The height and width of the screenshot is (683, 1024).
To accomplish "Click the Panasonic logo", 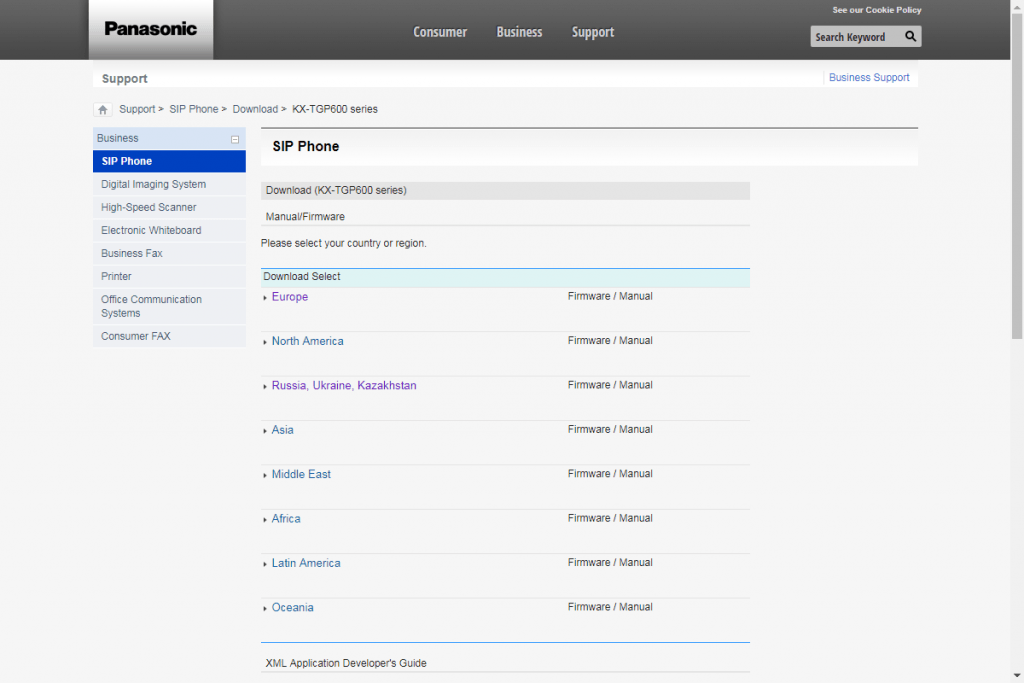I will (x=150, y=29).
